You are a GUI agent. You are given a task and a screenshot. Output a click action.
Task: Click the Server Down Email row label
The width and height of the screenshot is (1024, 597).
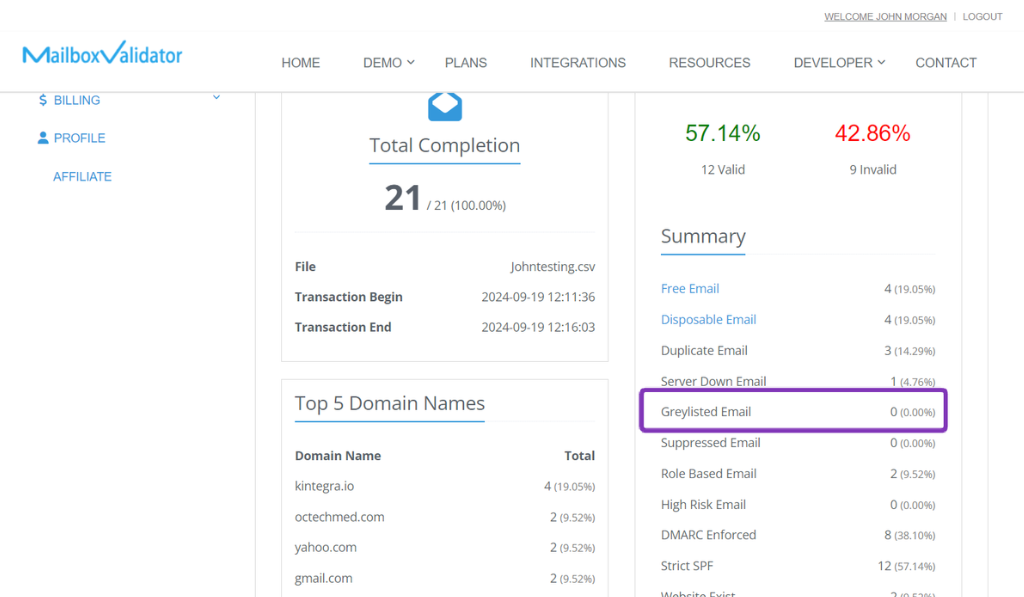pyautogui.click(x=713, y=381)
